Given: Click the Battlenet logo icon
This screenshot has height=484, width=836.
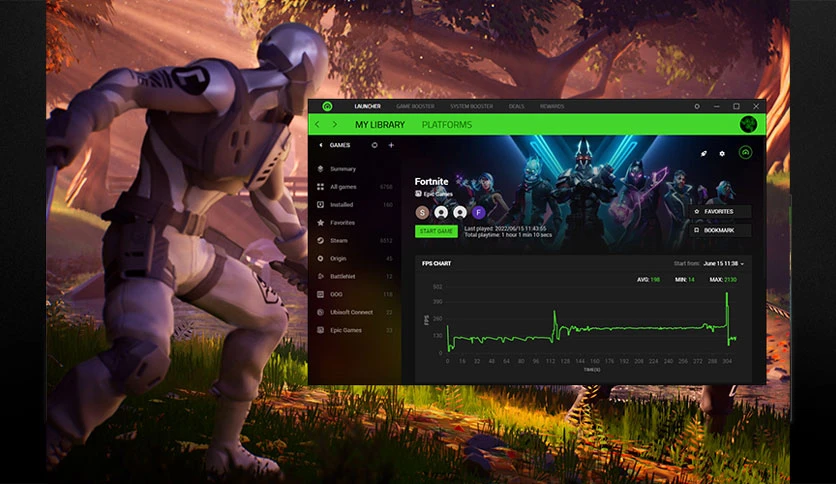Looking at the screenshot, I should click(320, 276).
